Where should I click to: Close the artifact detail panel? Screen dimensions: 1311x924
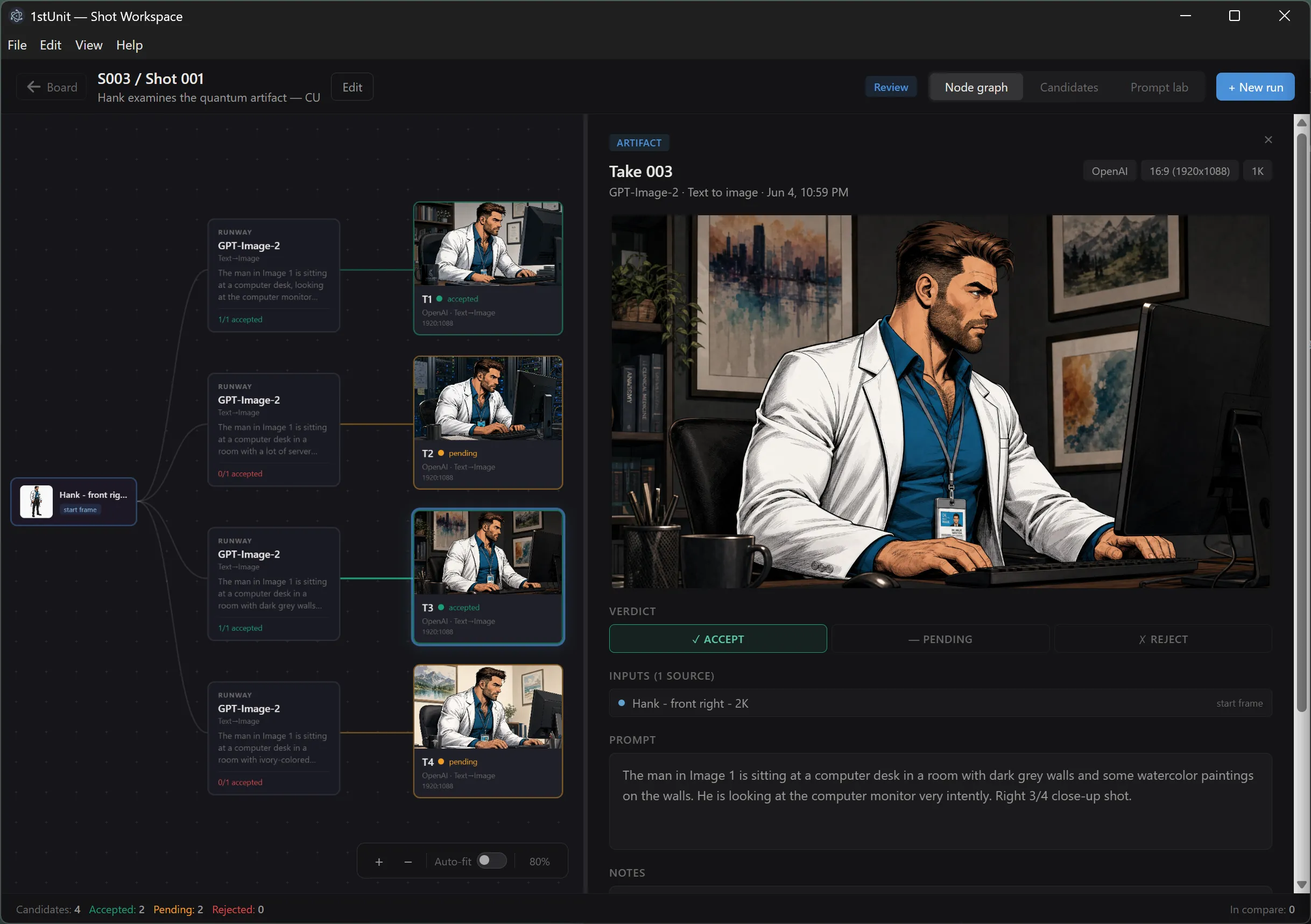click(x=1267, y=140)
